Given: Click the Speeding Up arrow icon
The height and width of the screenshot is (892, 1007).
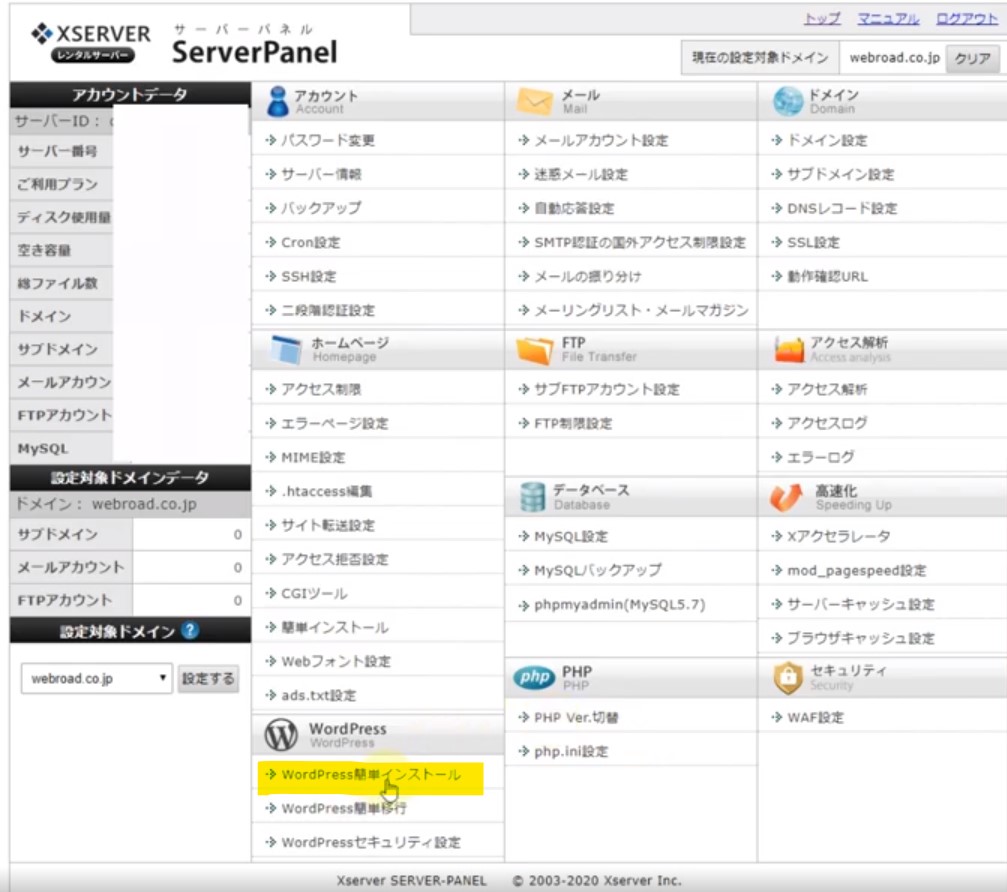Looking at the screenshot, I should tap(786, 497).
